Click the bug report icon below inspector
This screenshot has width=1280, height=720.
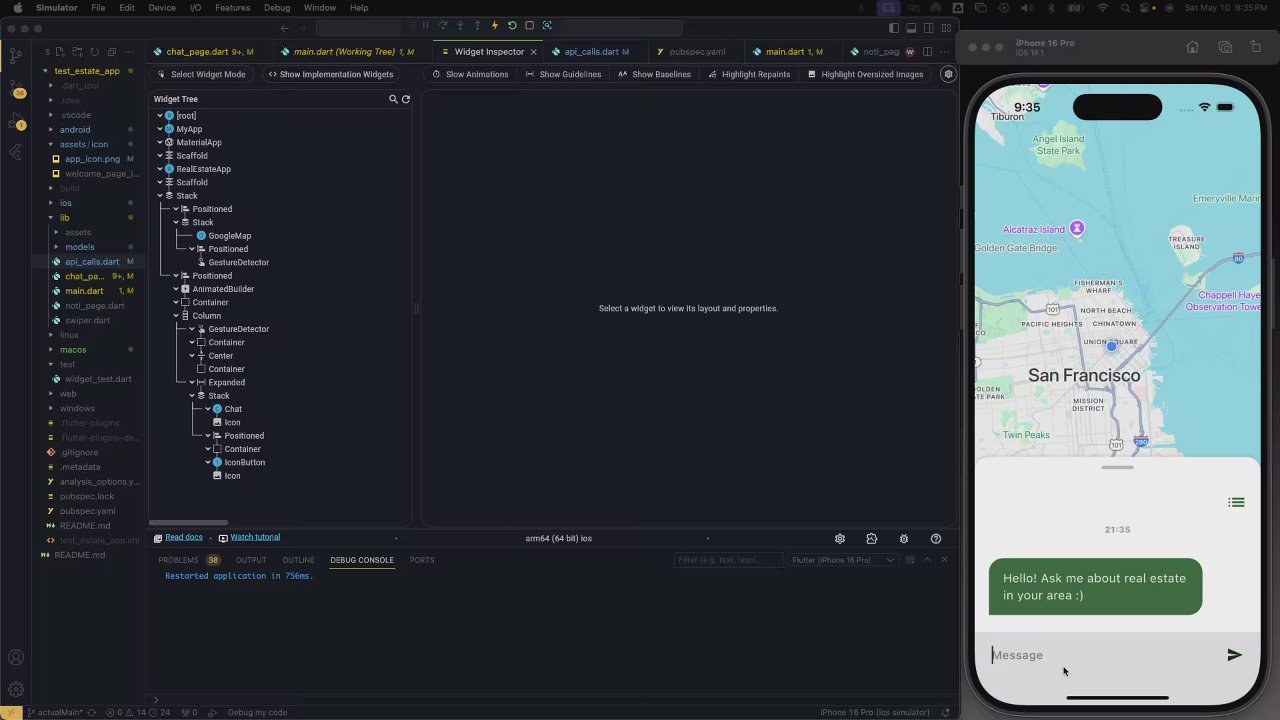coord(904,538)
